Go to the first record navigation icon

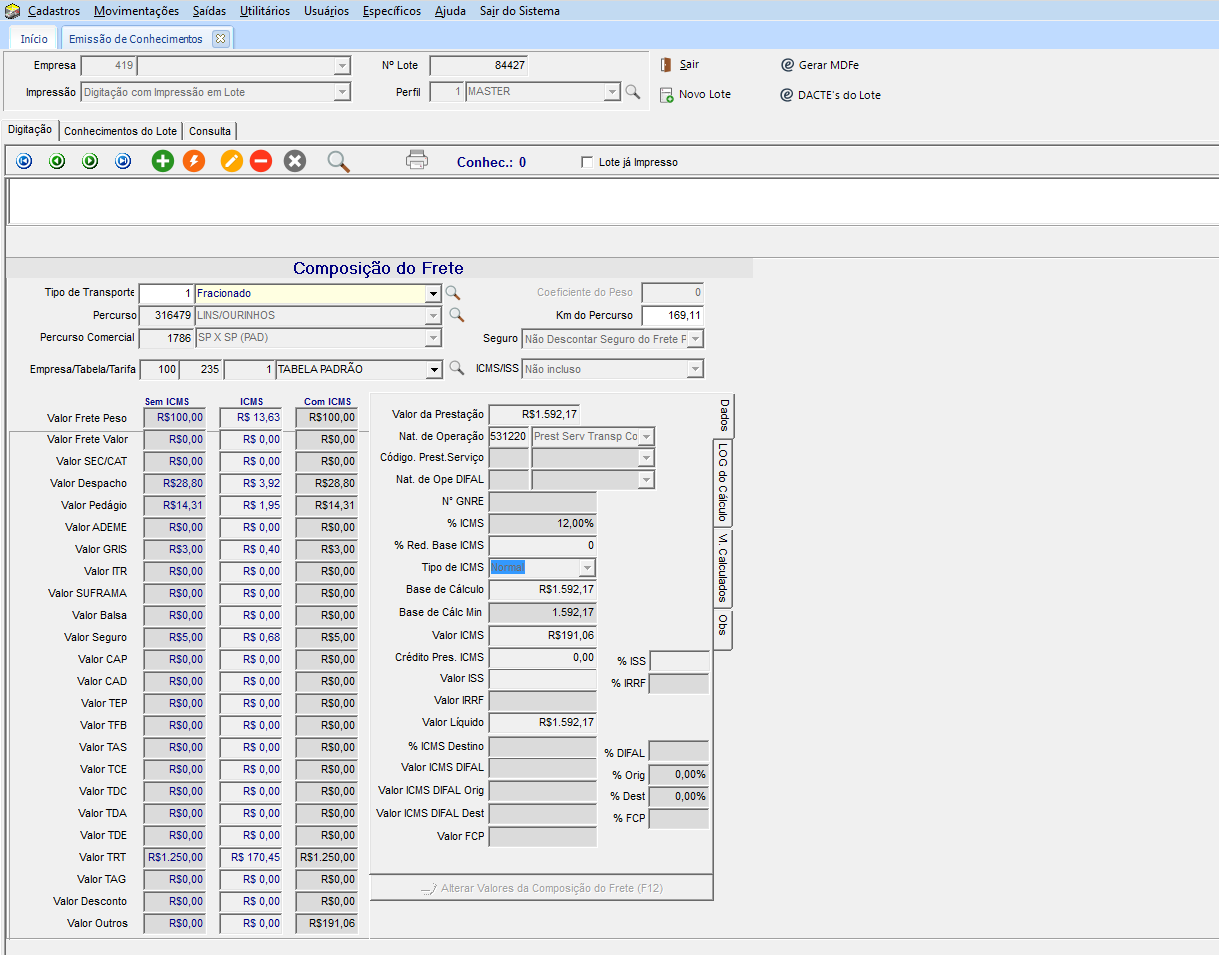[x=24, y=161]
